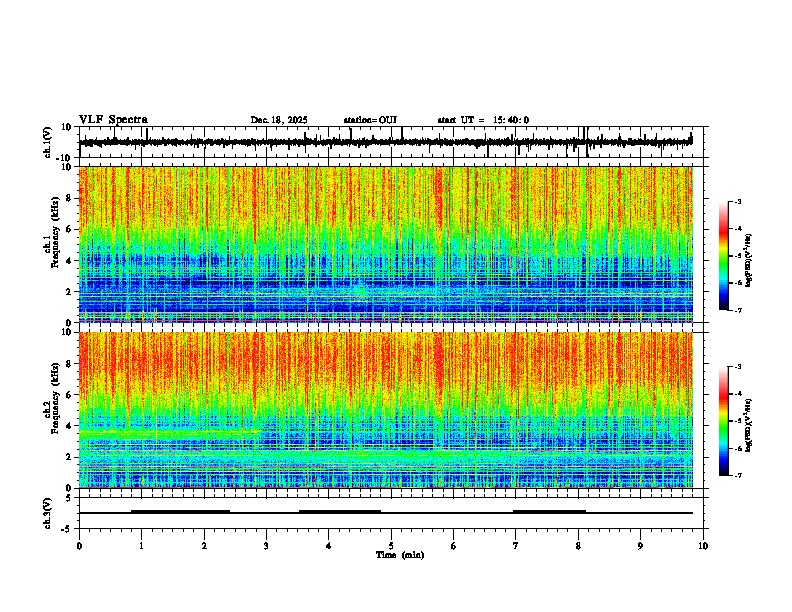Click the ch.1 spectrogram color bar
Image resolution: width=792 pixels, height=612 pixels.
pyautogui.click(x=724, y=256)
